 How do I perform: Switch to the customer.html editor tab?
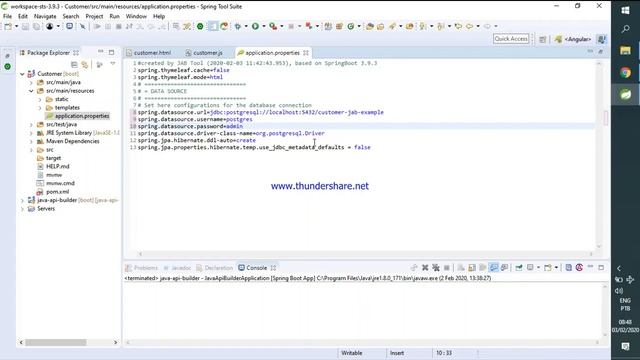click(149, 53)
